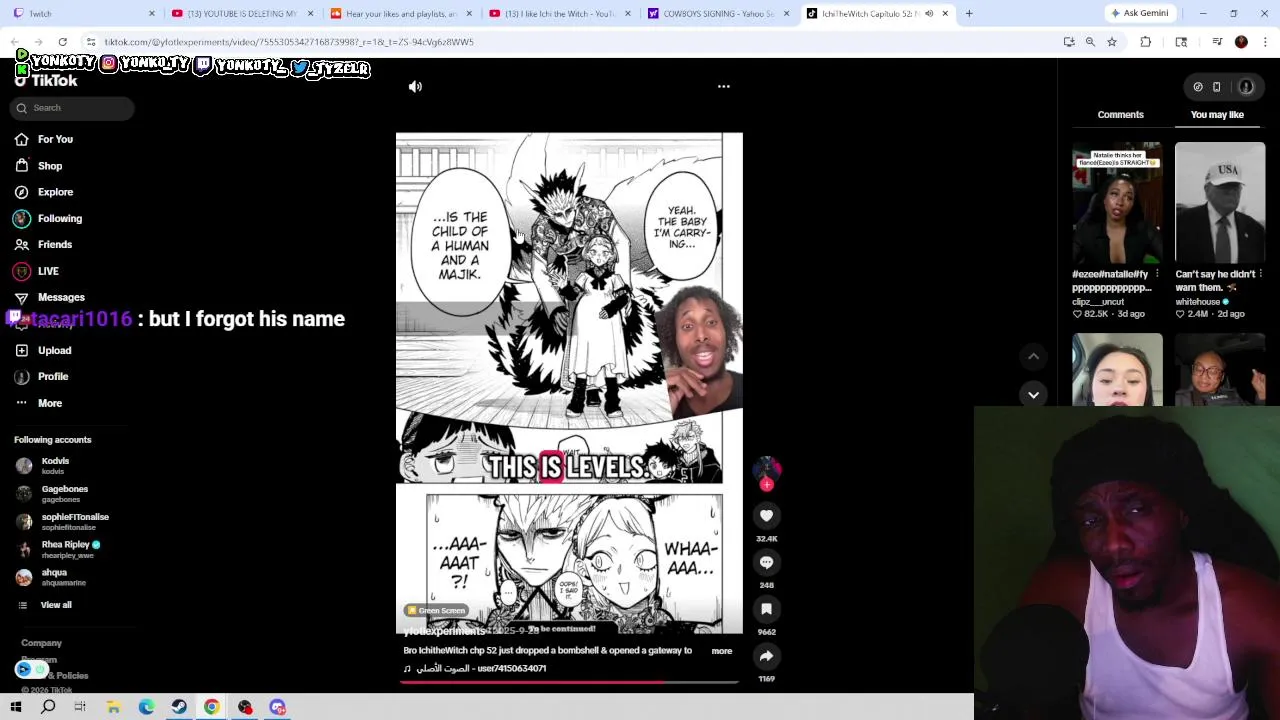Click the TikTok search field
Viewport: 1280px width, 720px height.
point(72,108)
